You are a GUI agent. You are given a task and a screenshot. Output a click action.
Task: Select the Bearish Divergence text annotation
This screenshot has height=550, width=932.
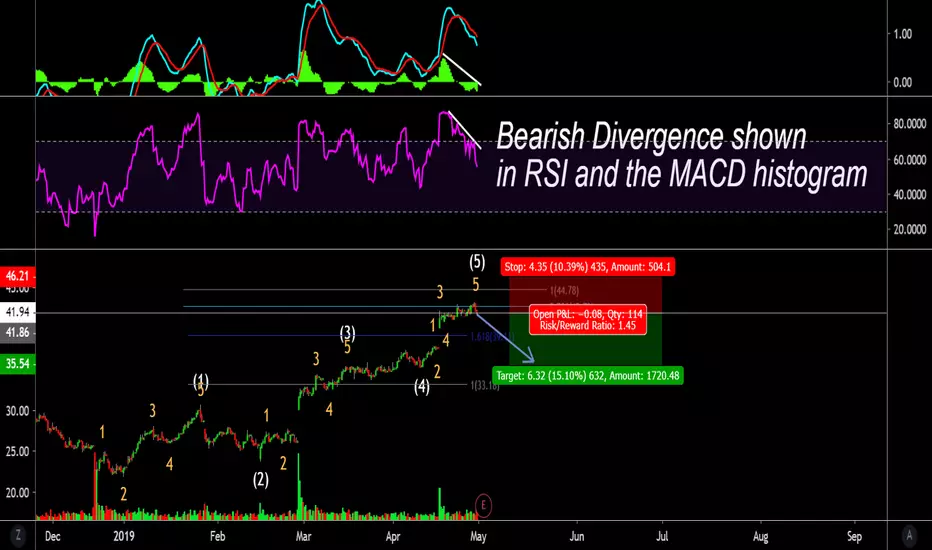[681, 155]
